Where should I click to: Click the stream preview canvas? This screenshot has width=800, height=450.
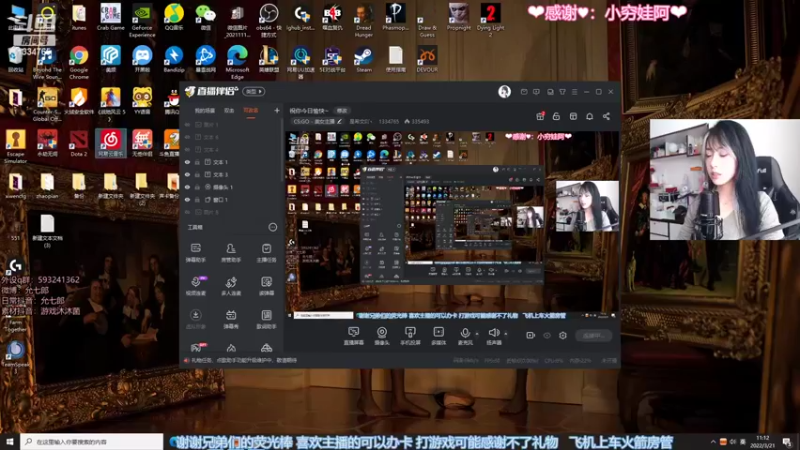452,225
